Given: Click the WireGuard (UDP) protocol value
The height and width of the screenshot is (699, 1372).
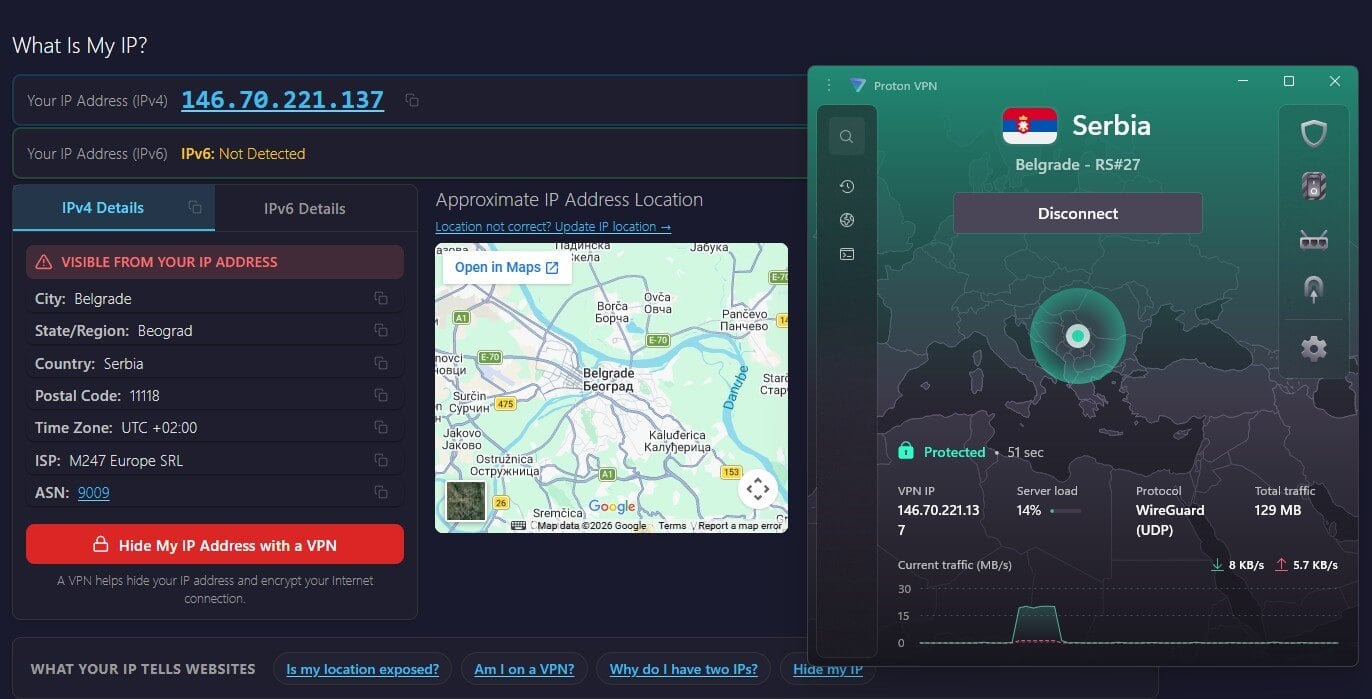Looking at the screenshot, I should tap(1170, 520).
